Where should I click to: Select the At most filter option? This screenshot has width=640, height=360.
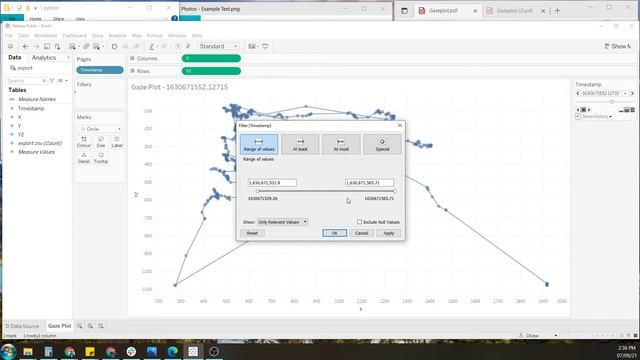341,144
